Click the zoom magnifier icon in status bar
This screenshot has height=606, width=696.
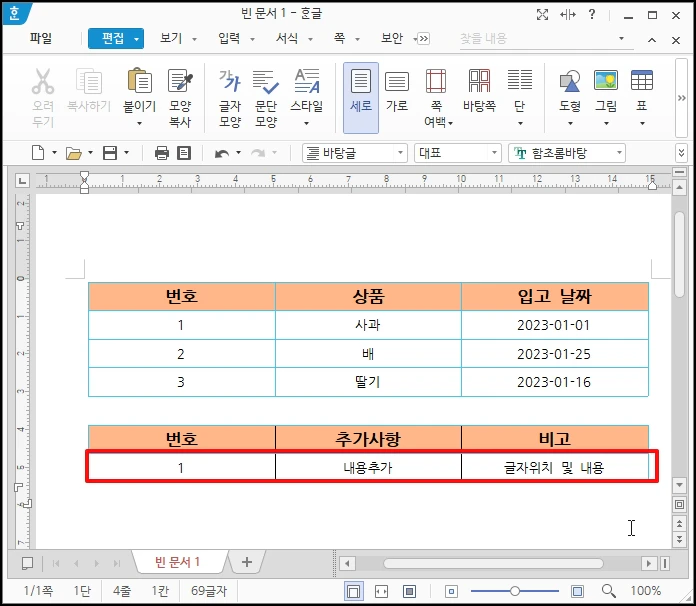click(x=609, y=591)
